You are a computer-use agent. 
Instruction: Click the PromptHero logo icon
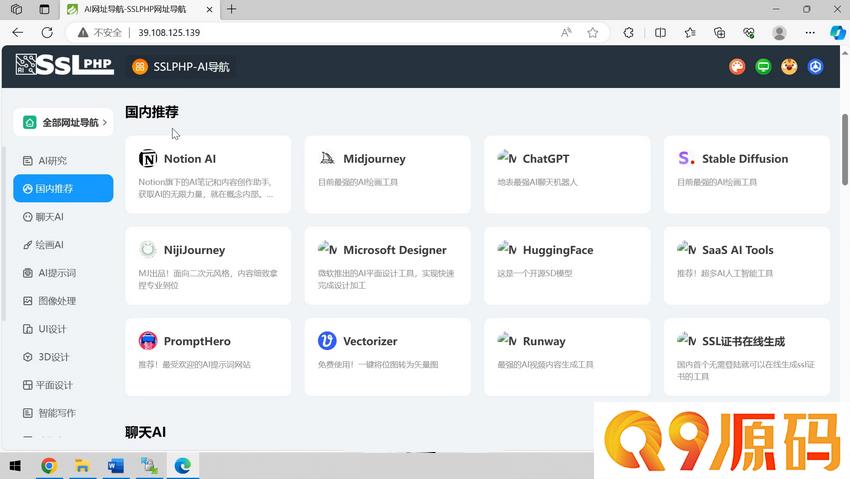click(147, 340)
